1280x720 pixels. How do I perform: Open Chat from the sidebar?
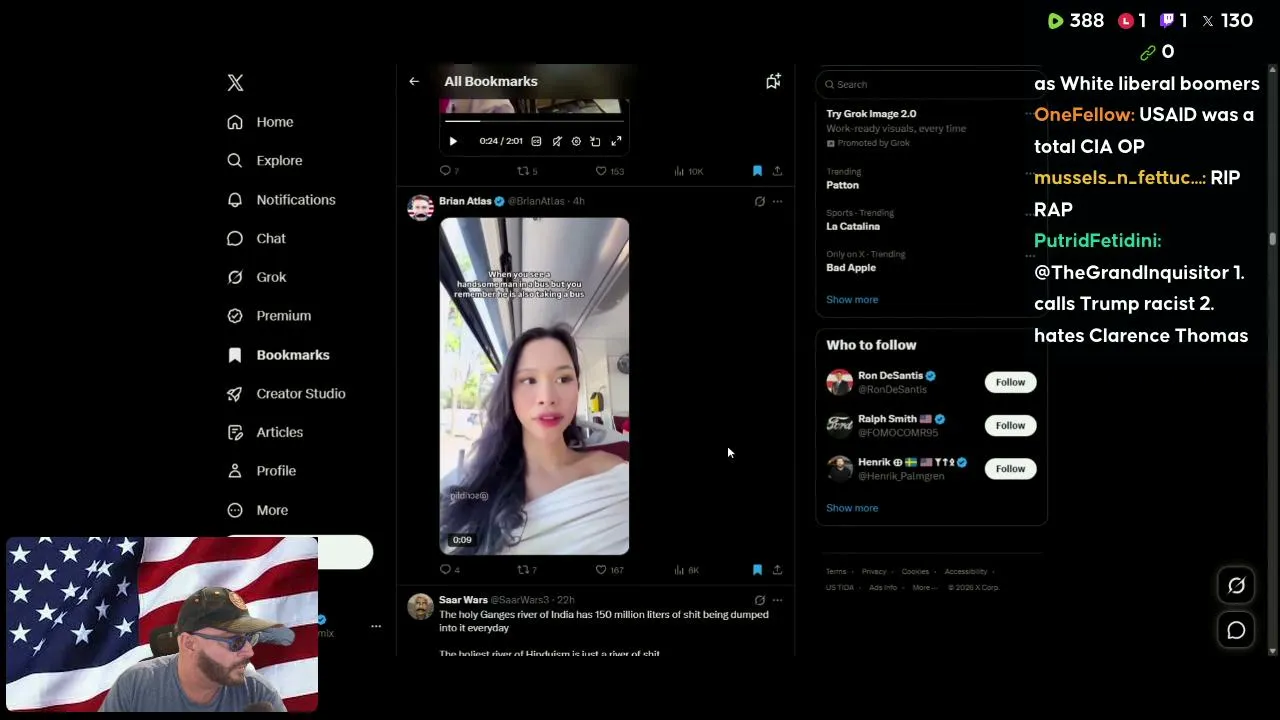[x=257, y=238]
